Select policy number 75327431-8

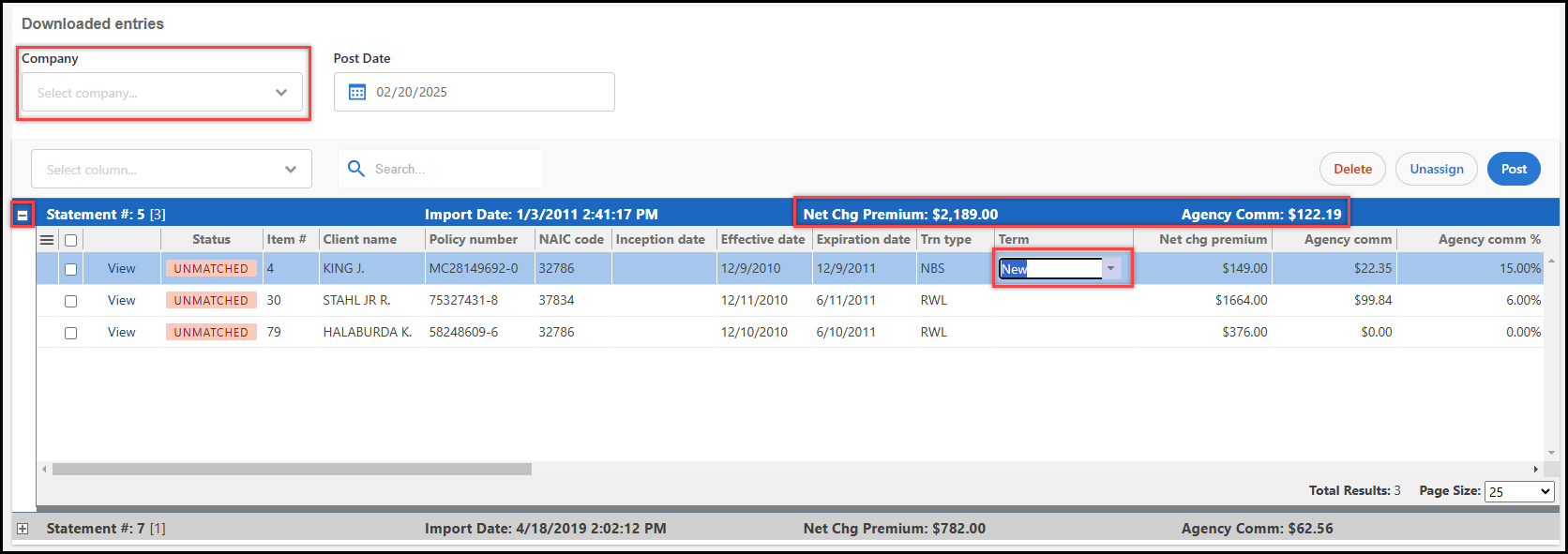point(463,300)
